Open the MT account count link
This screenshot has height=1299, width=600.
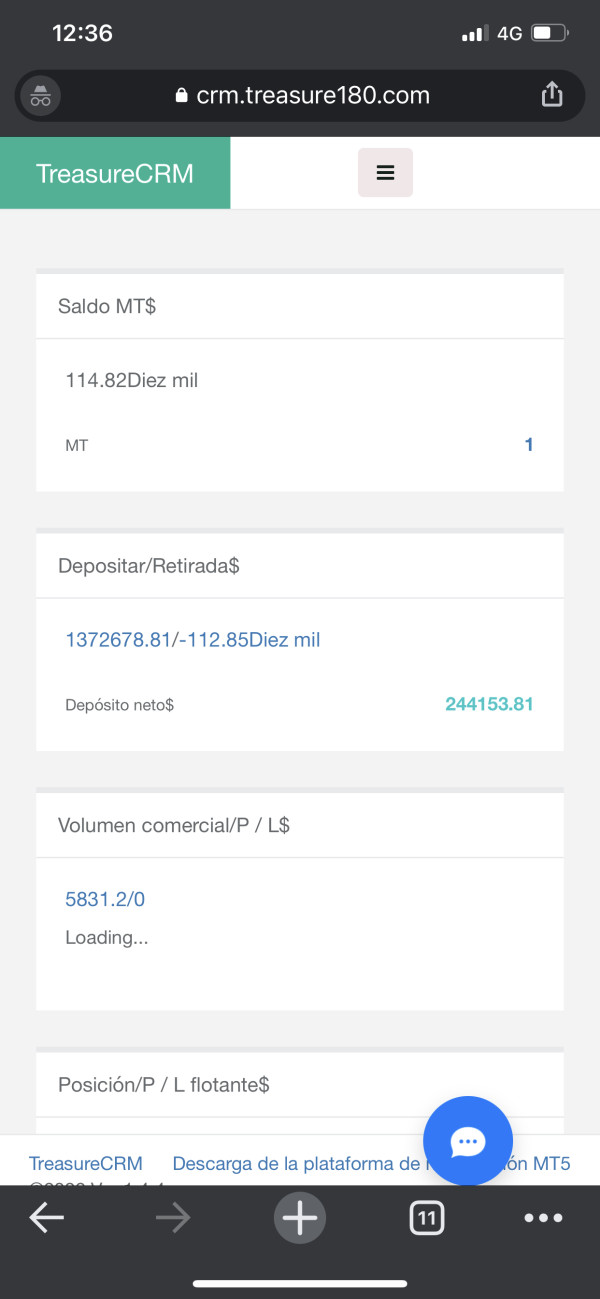pos(529,445)
